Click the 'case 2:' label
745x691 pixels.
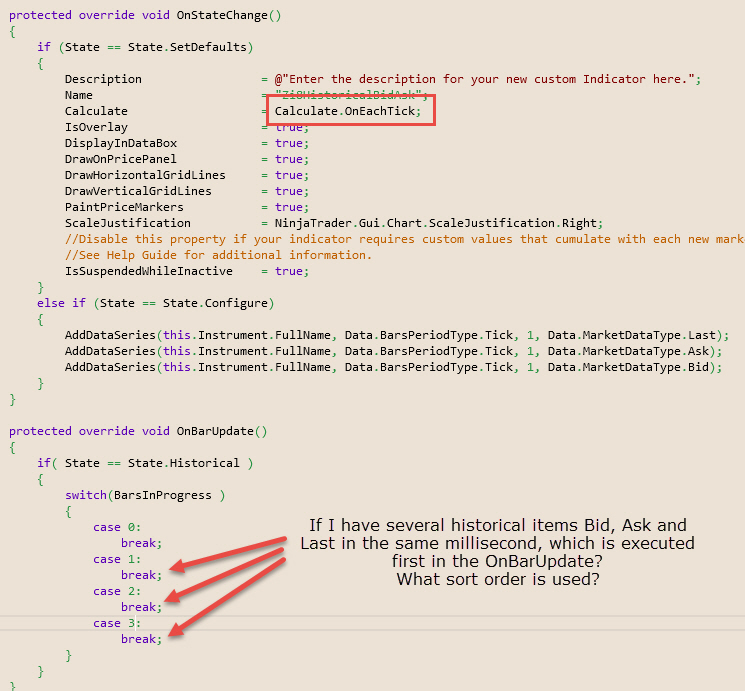pyautogui.click(x=117, y=592)
